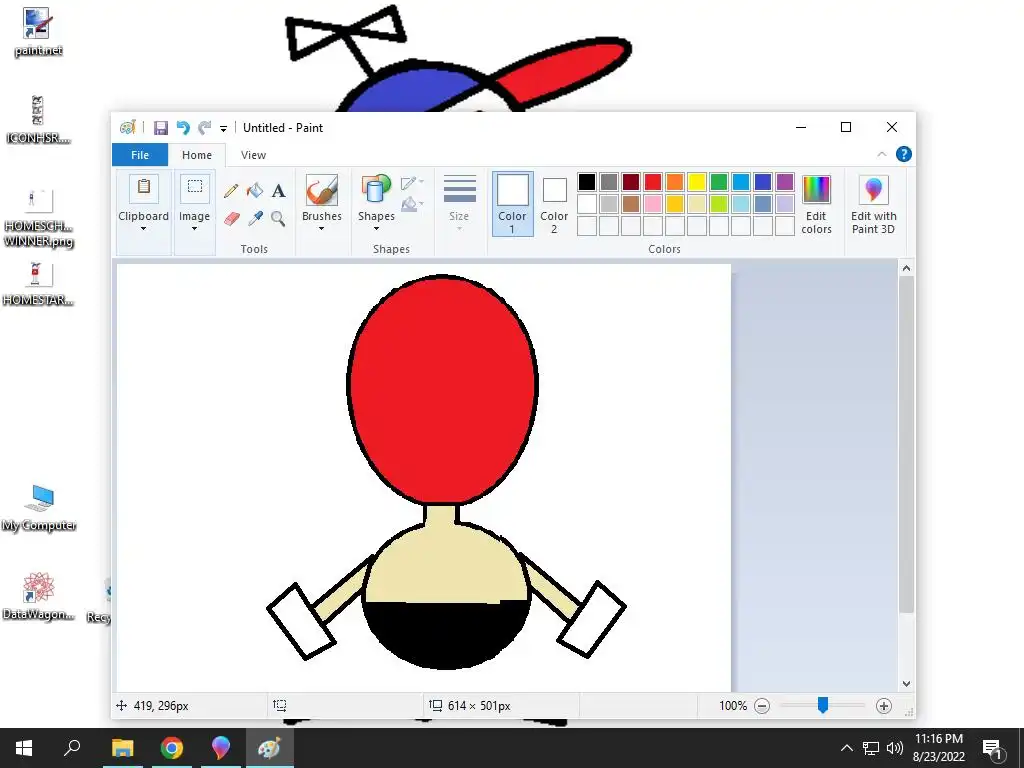Click the Redo arrow in title bar
The height and width of the screenshot is (768, 1024).
(205, 128)
